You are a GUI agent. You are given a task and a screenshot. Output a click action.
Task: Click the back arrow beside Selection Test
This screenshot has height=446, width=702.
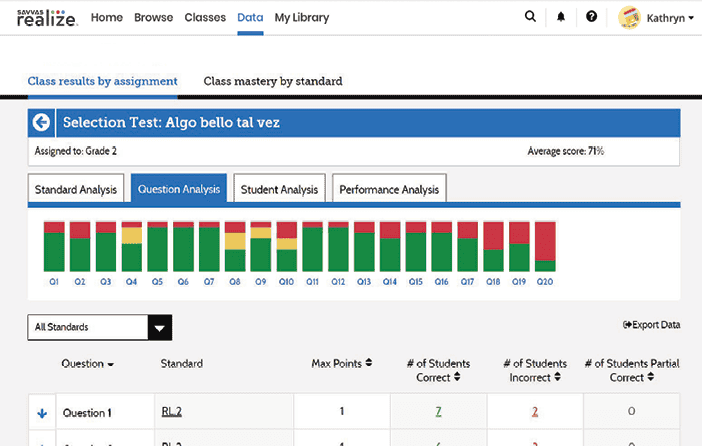(42, 123)
